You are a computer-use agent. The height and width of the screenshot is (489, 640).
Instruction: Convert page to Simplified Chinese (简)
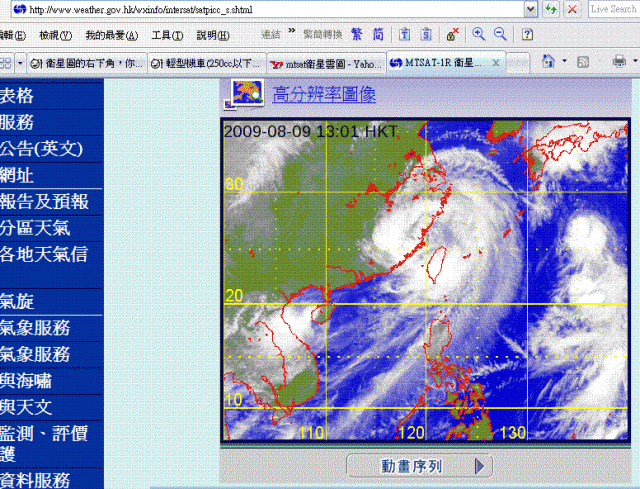tap(377, 34)
